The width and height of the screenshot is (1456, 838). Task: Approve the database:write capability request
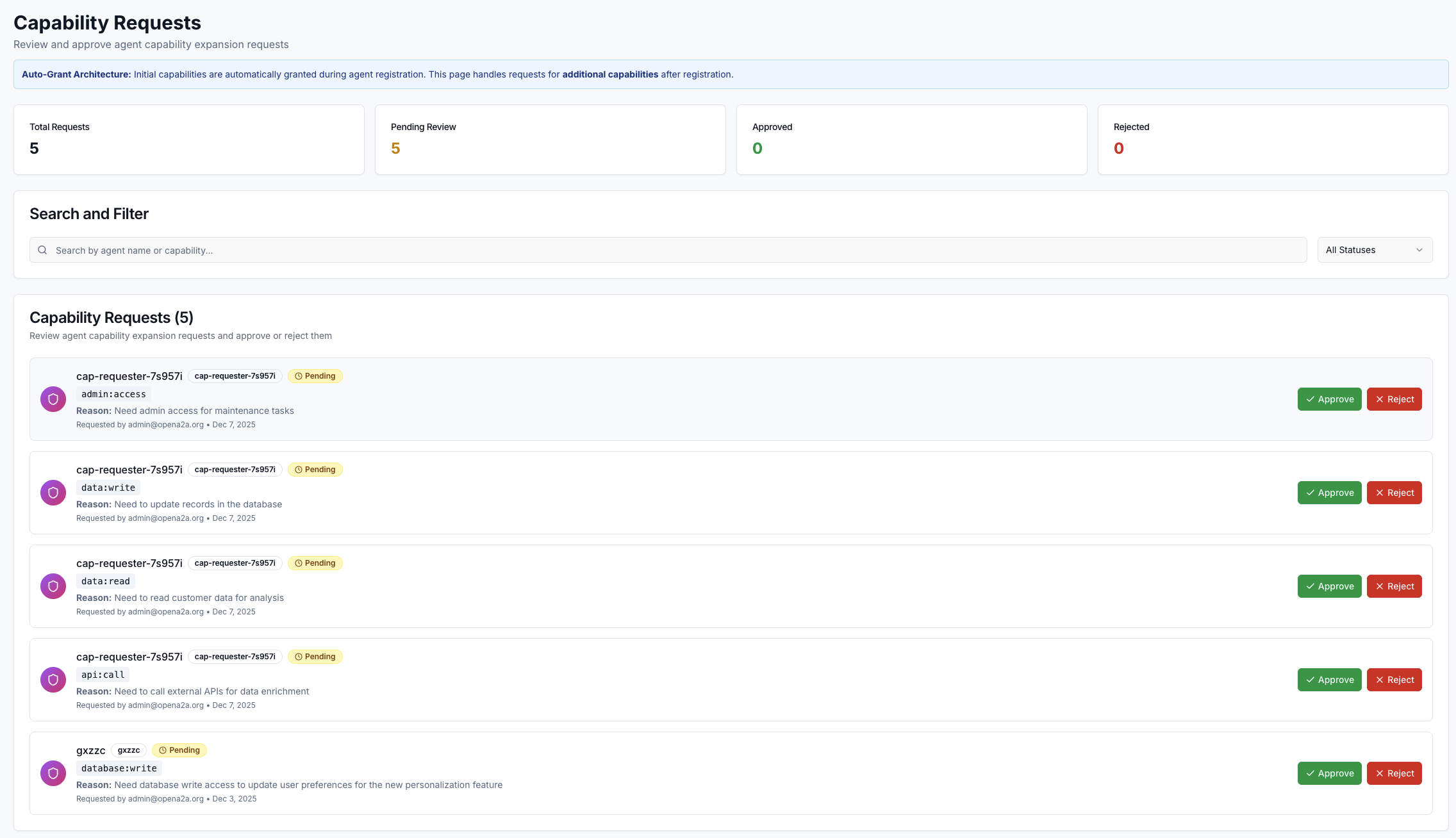[1329, 773]
